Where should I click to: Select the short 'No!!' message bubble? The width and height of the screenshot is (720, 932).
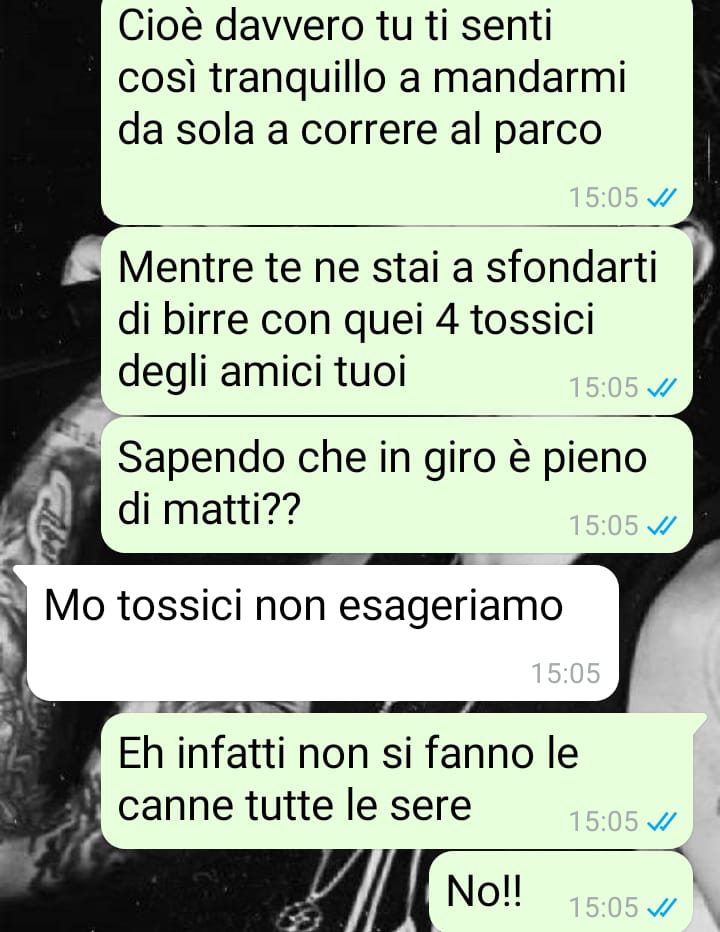click(561, 892)
